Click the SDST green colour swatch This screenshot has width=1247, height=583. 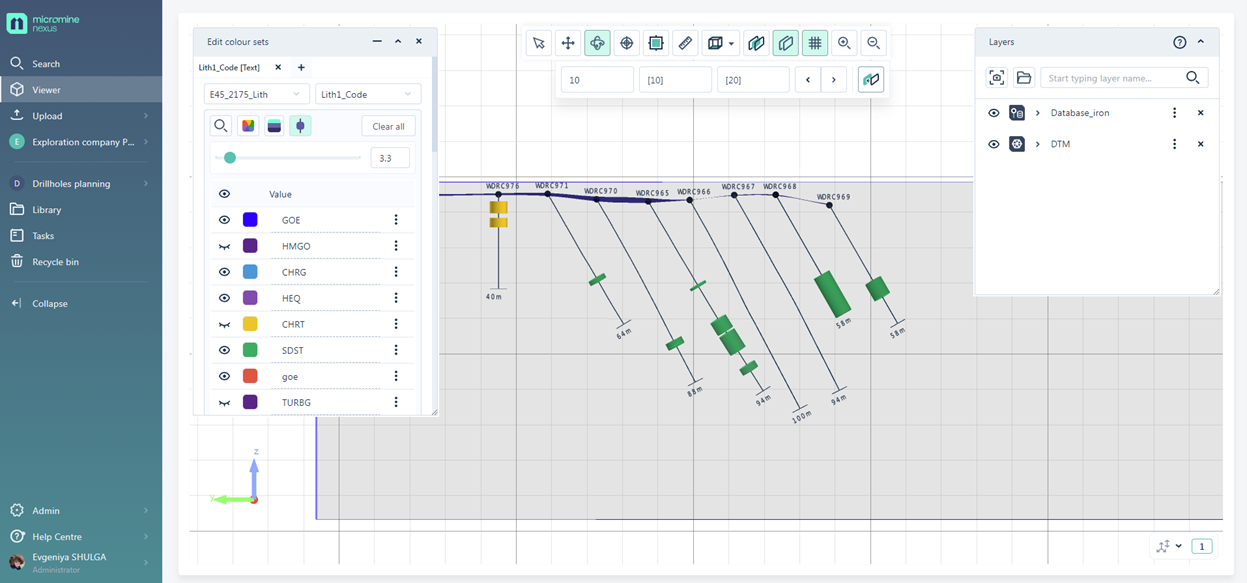tap(250, 350)
